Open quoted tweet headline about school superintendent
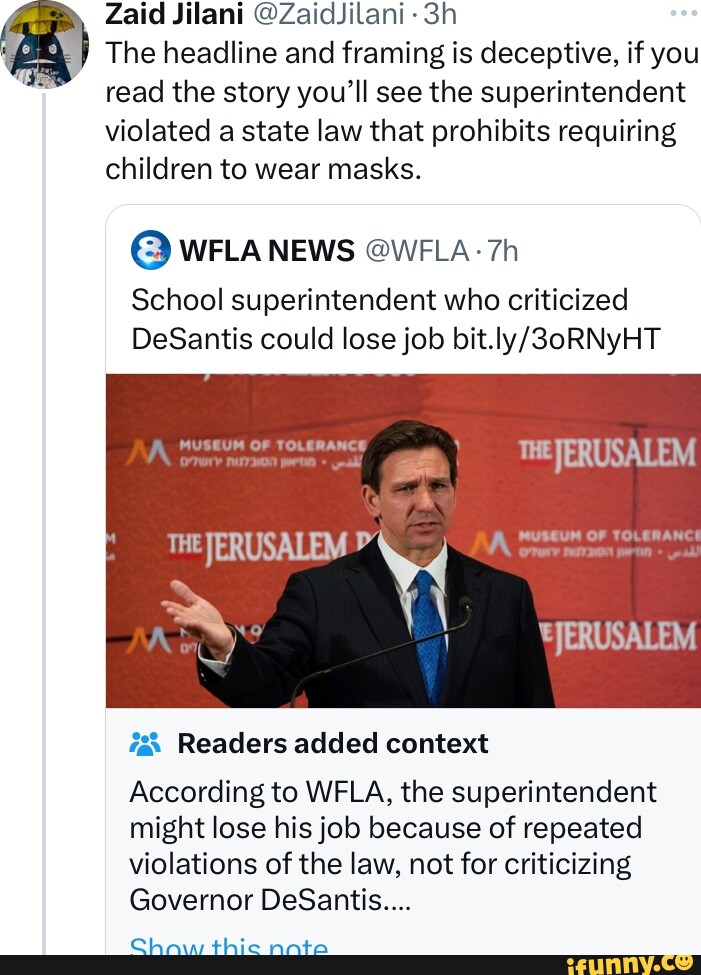Image resolution: width=701 pixels, height=975 pixels. [380, 300]
